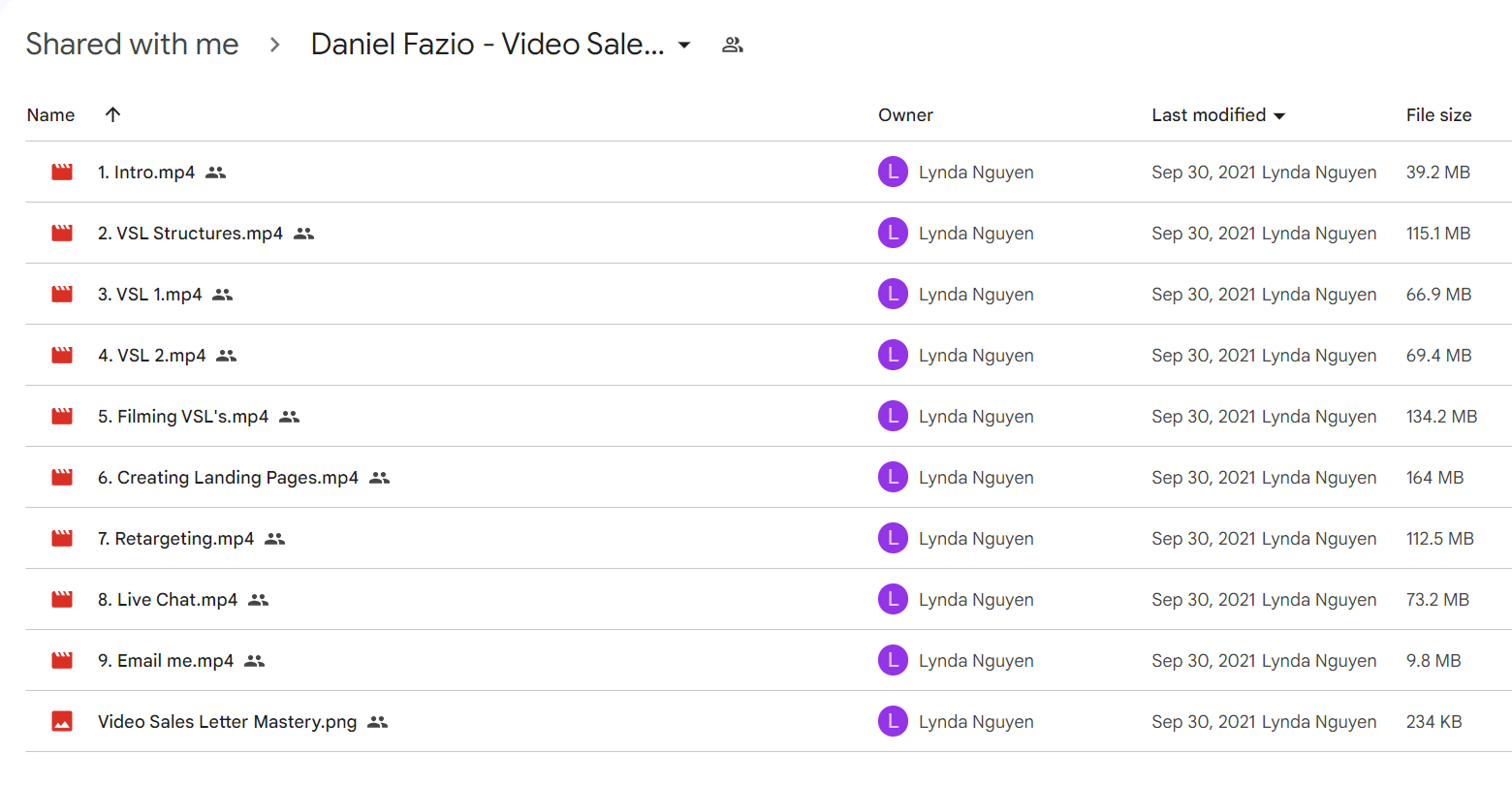Screen dimensions: 1512x786
Task: Open the Shared with me breadcrumb
Action: click(132, 45)
